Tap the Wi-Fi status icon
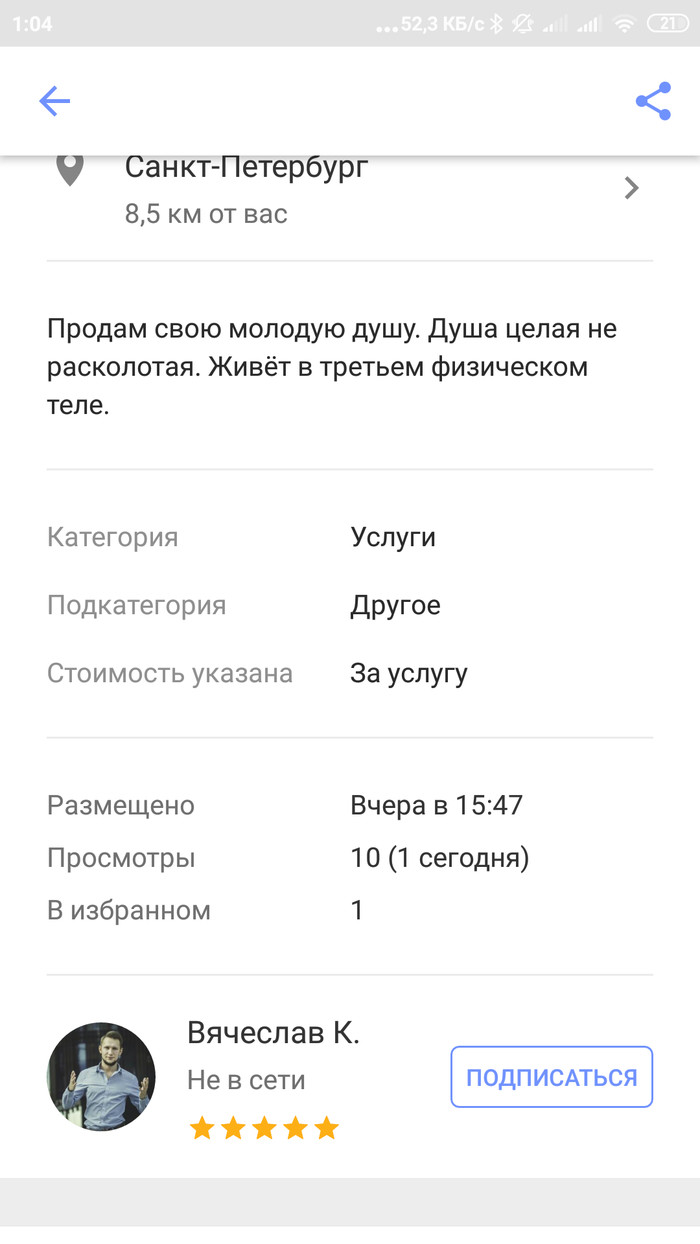This screenshot has height=1244, width=700. pyautogui.click(x=625, y=23)
